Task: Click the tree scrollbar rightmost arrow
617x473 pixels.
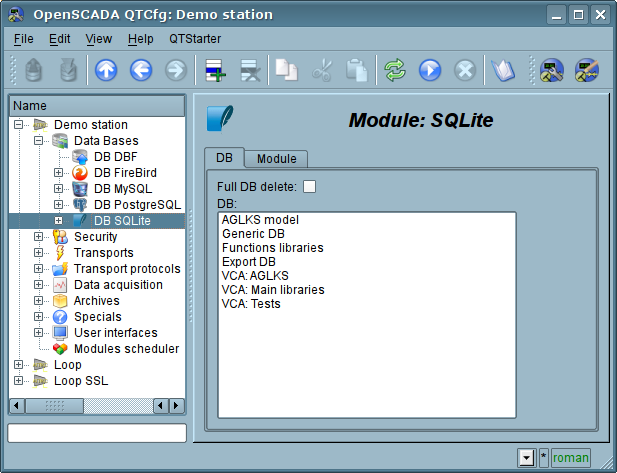Action: click(176, 406)
